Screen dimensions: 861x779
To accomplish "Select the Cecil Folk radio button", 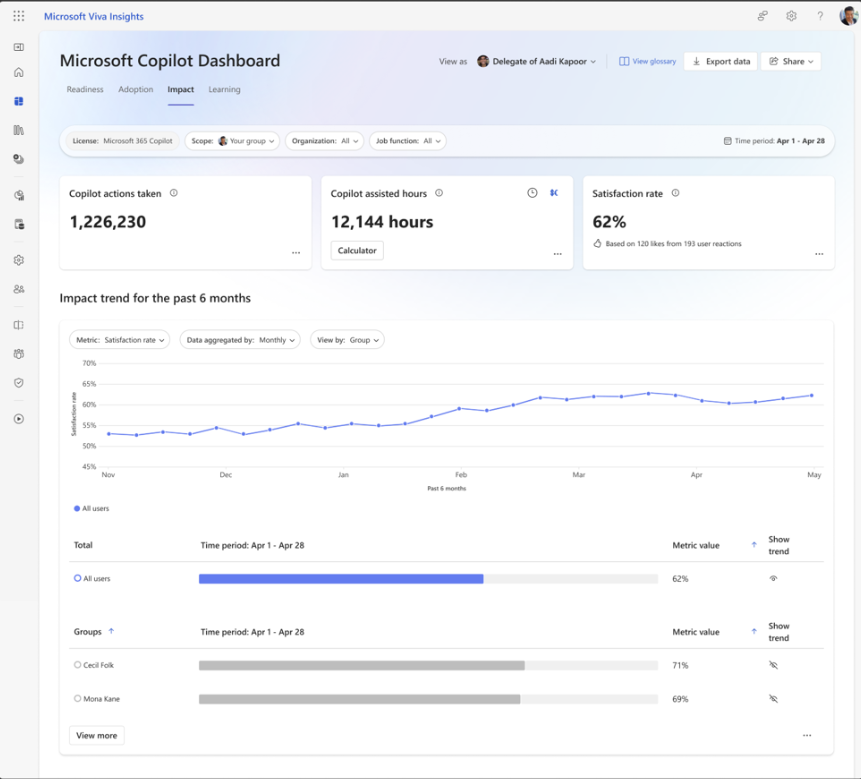I will click(78, 665).
